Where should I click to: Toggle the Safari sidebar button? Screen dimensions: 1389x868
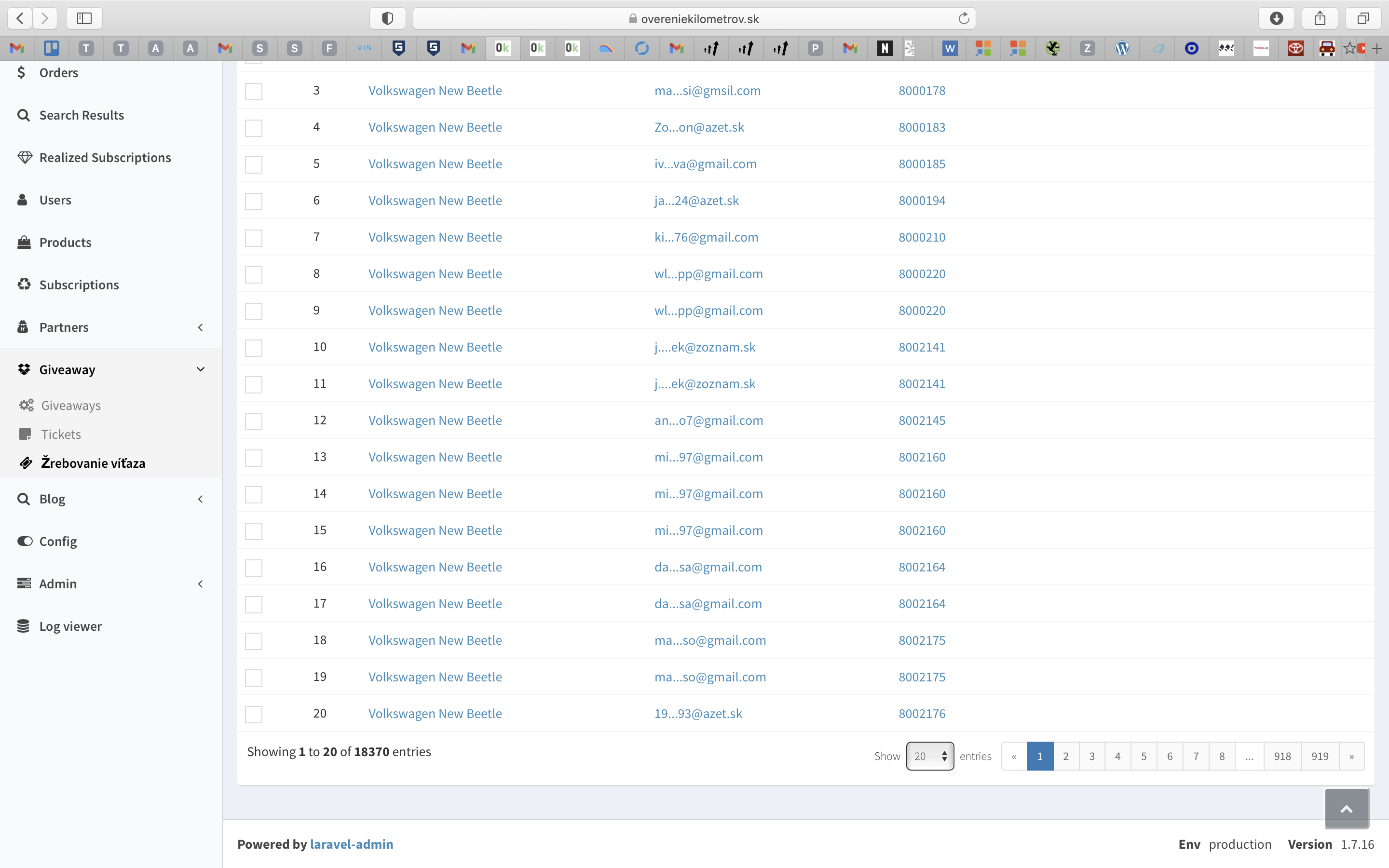tap(84, 18)
